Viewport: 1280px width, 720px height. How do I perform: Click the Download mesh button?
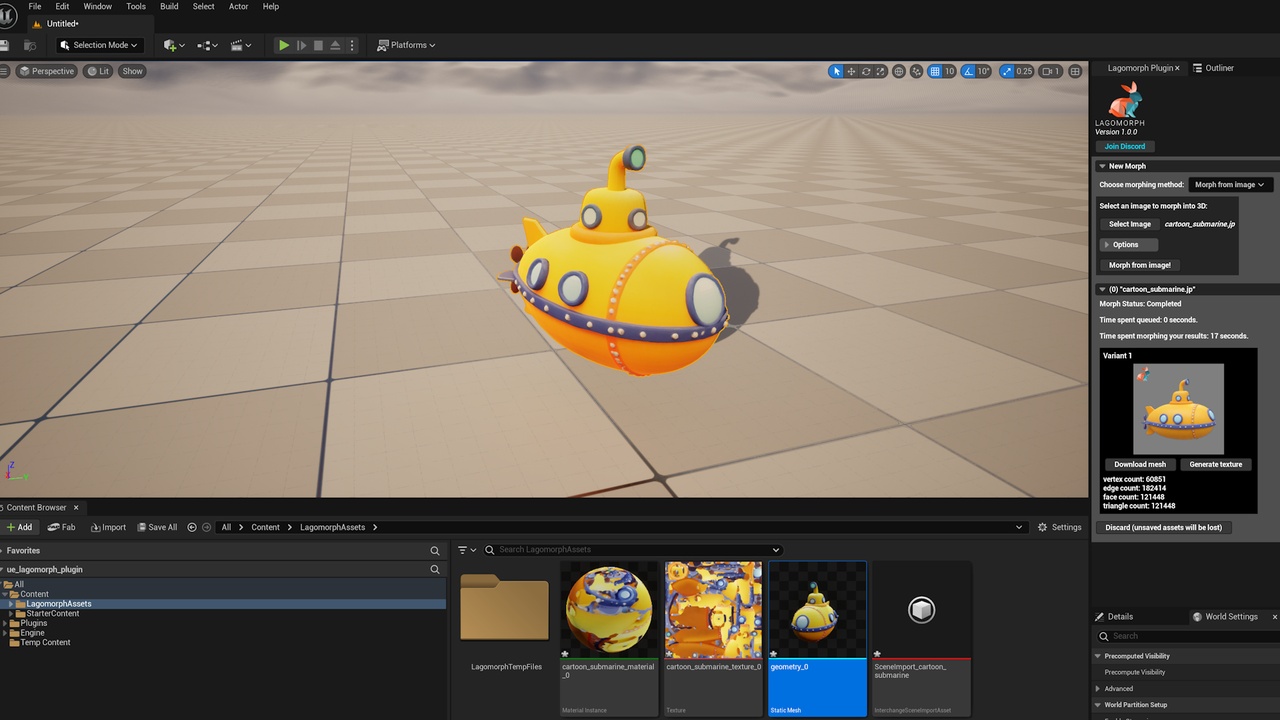1140,464
